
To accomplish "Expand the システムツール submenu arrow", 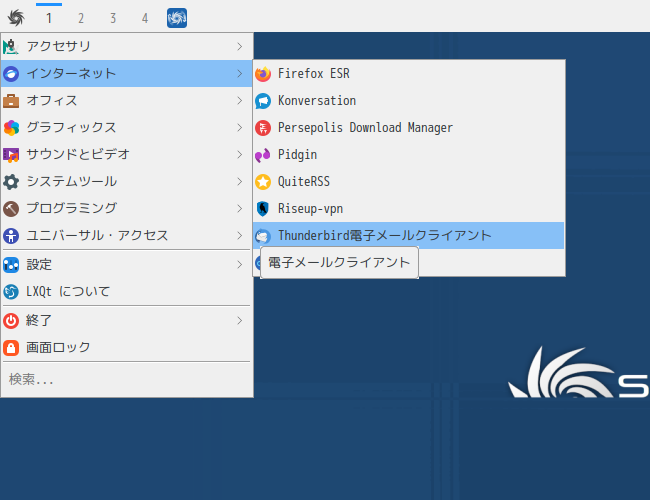I will (240, 182).
